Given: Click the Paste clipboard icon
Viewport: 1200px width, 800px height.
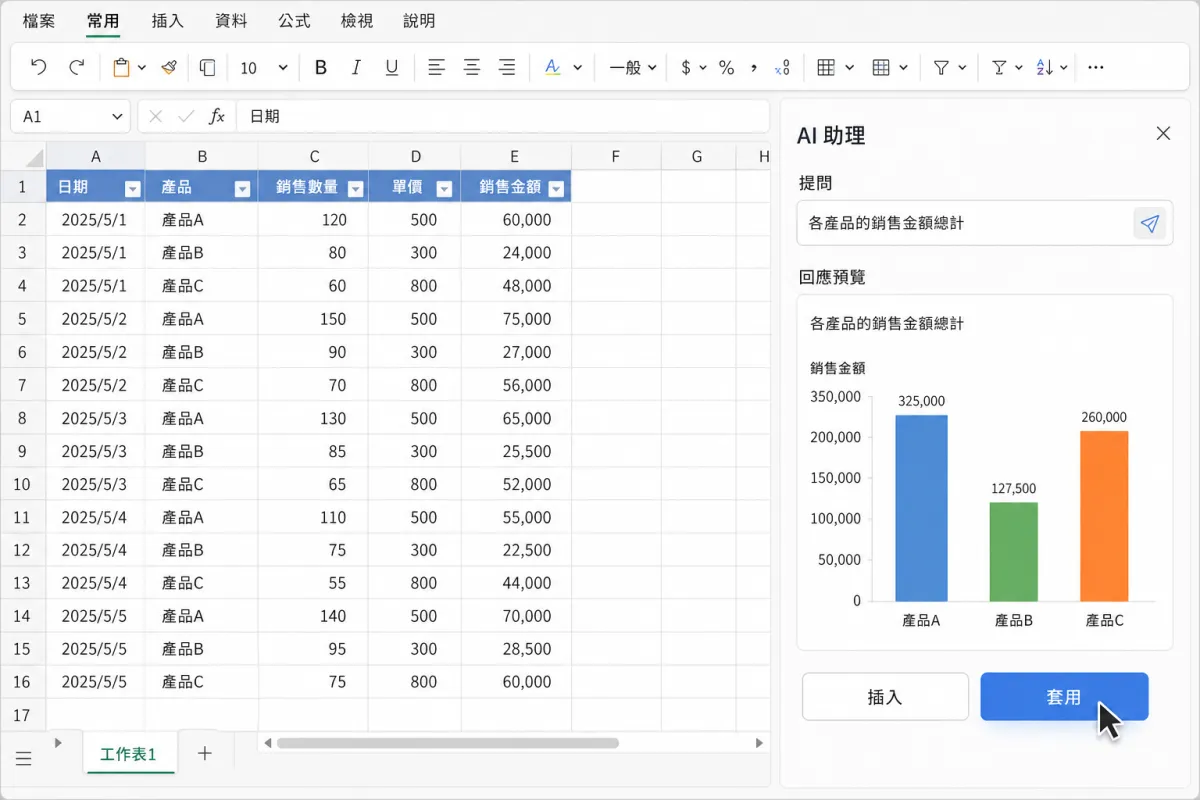Looking at the screenshot, I should point(121,67).
